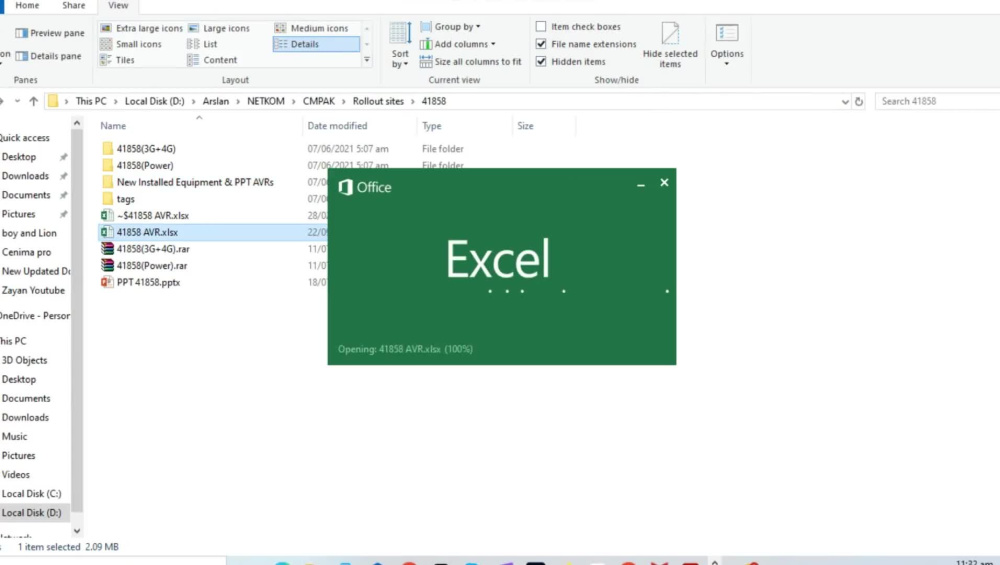
Task: Toggle the Details pane
Action: pos(48,56)
